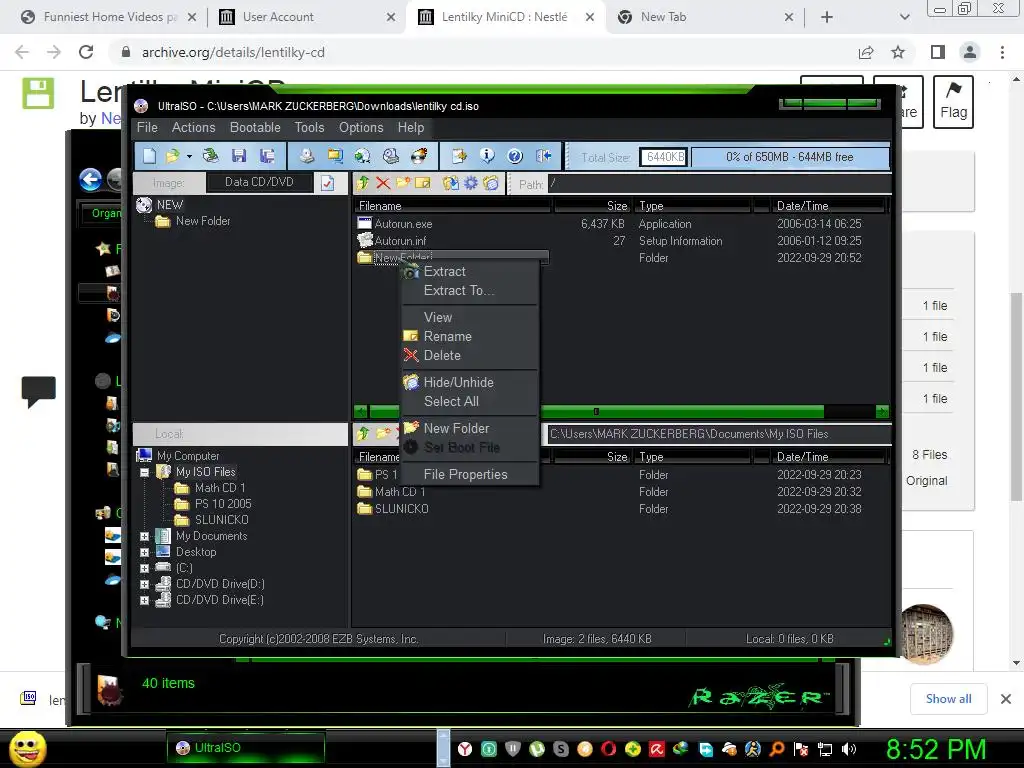
Task: Open the Data CD/DVD image type combo box
Action: click(259, 182)
